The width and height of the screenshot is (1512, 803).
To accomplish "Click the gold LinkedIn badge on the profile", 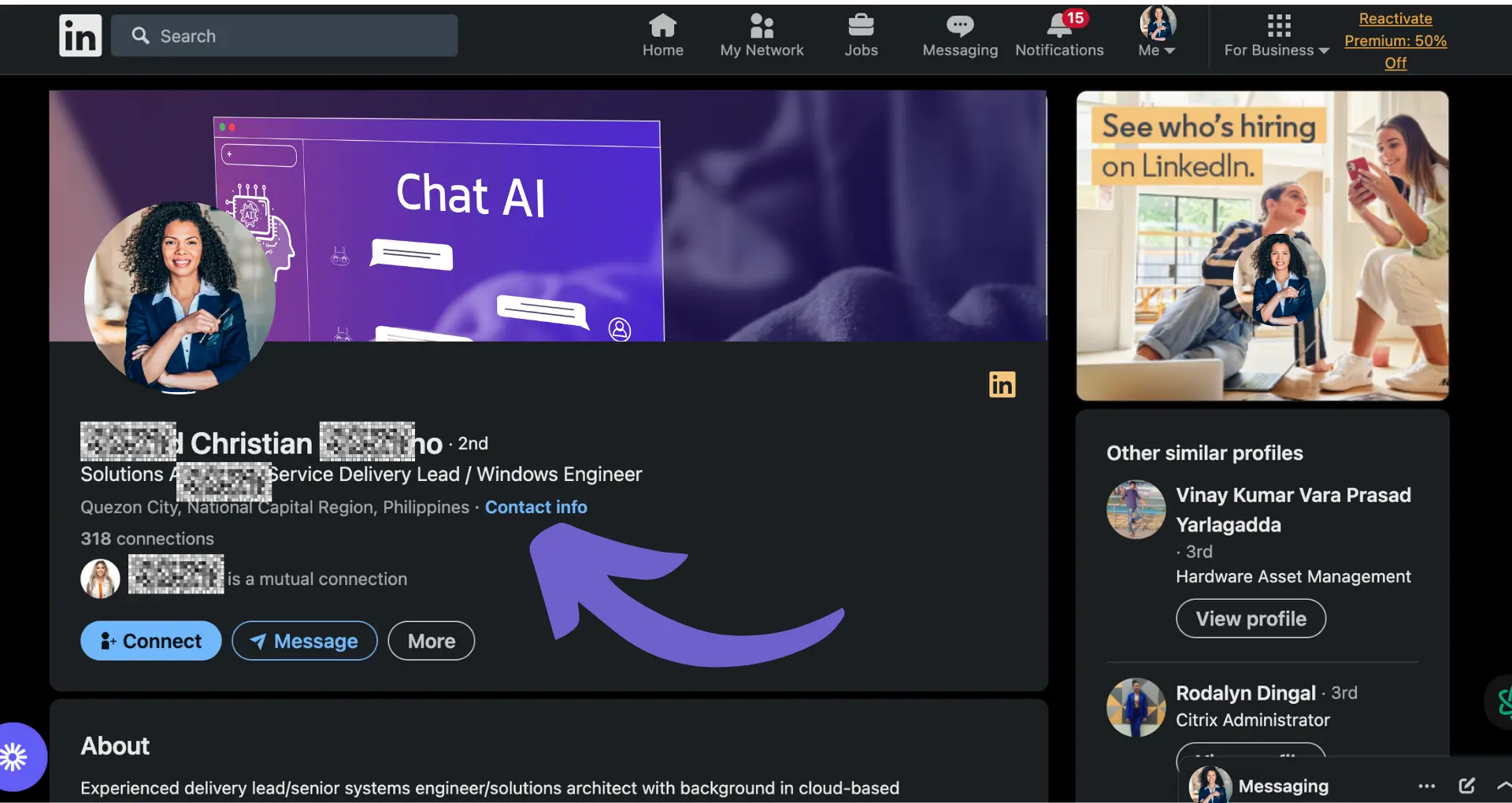I will (1002, 384).
